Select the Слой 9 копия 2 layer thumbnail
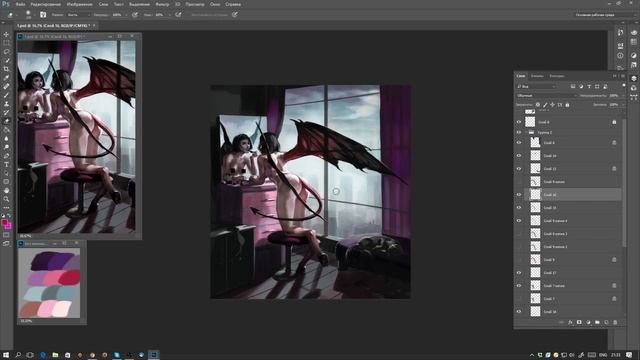Screen dimensions: 640x360 (x=535, y=247)
